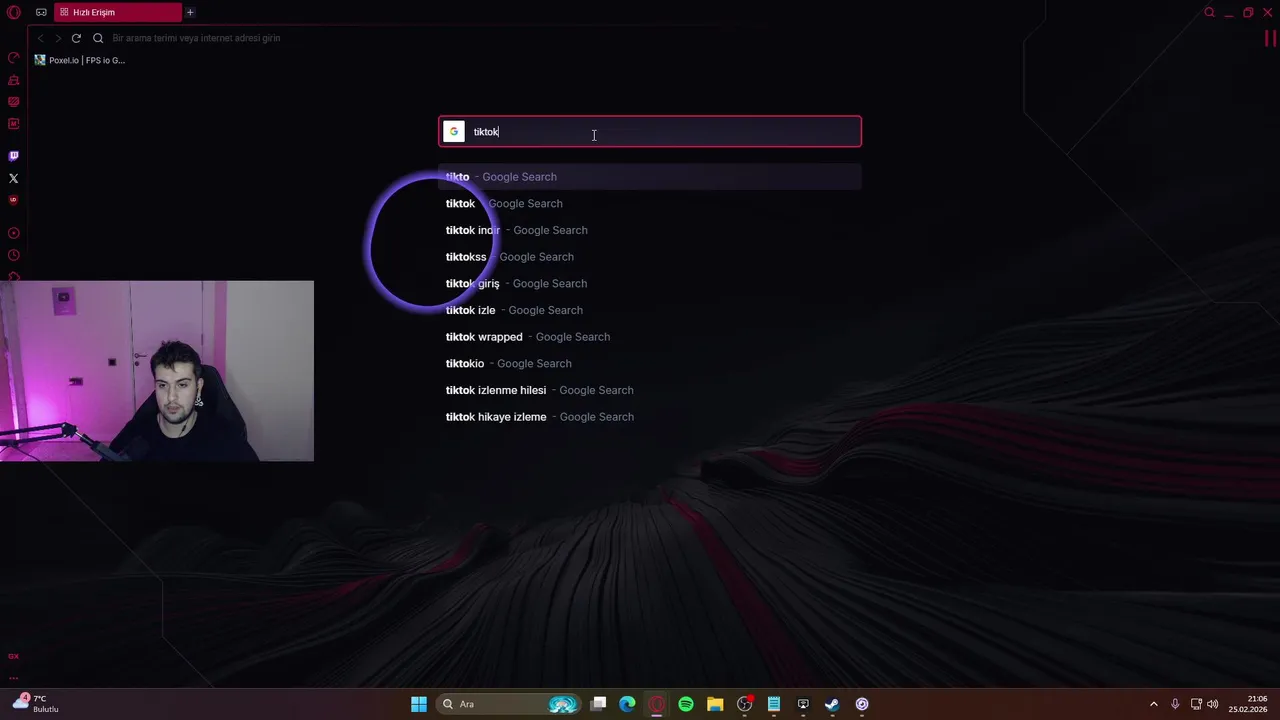
Task: Open File Explorer from the taskbar
Action: pos(715,704)
